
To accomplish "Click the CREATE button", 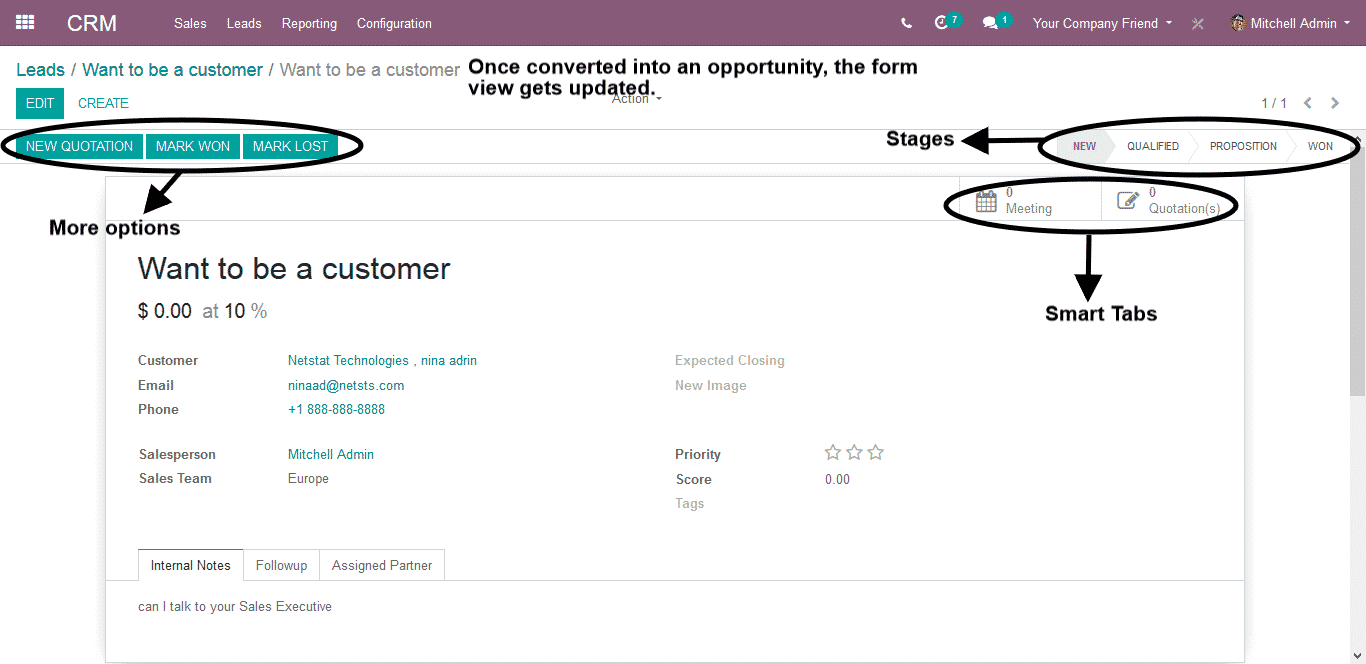I will click(103, 103).
